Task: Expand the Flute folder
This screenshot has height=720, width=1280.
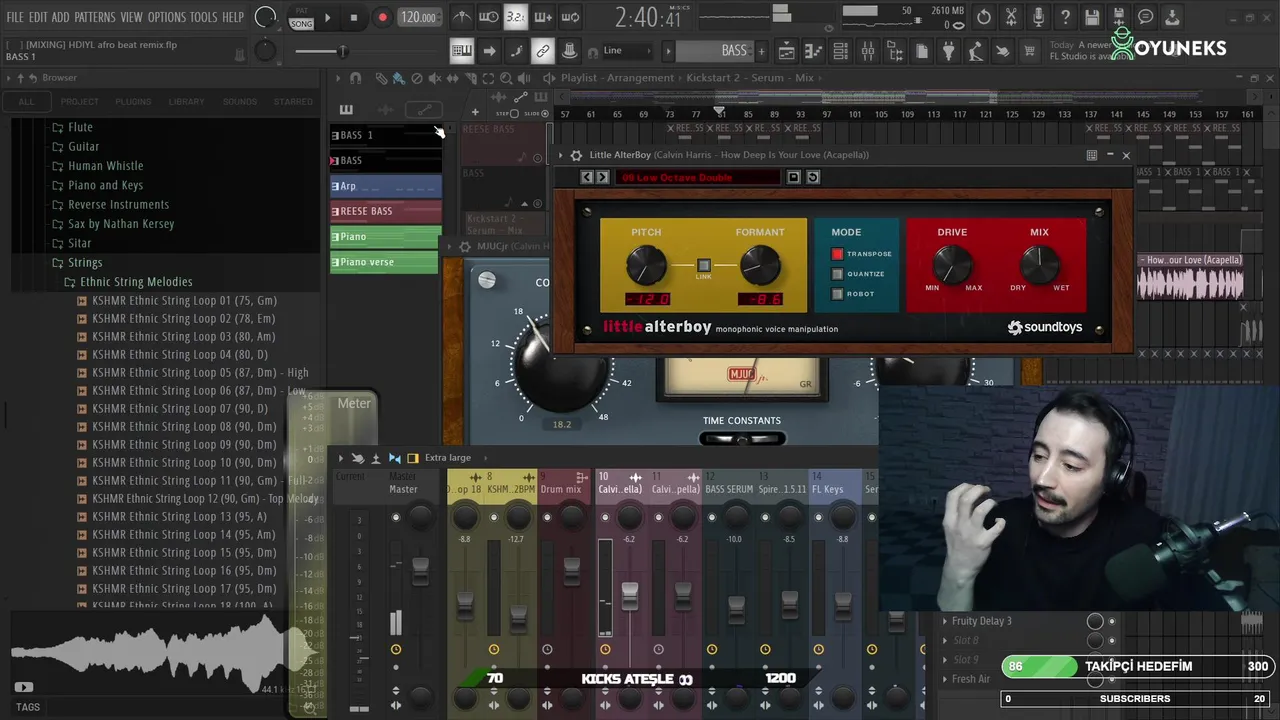Action: click(x=80, y=127)
